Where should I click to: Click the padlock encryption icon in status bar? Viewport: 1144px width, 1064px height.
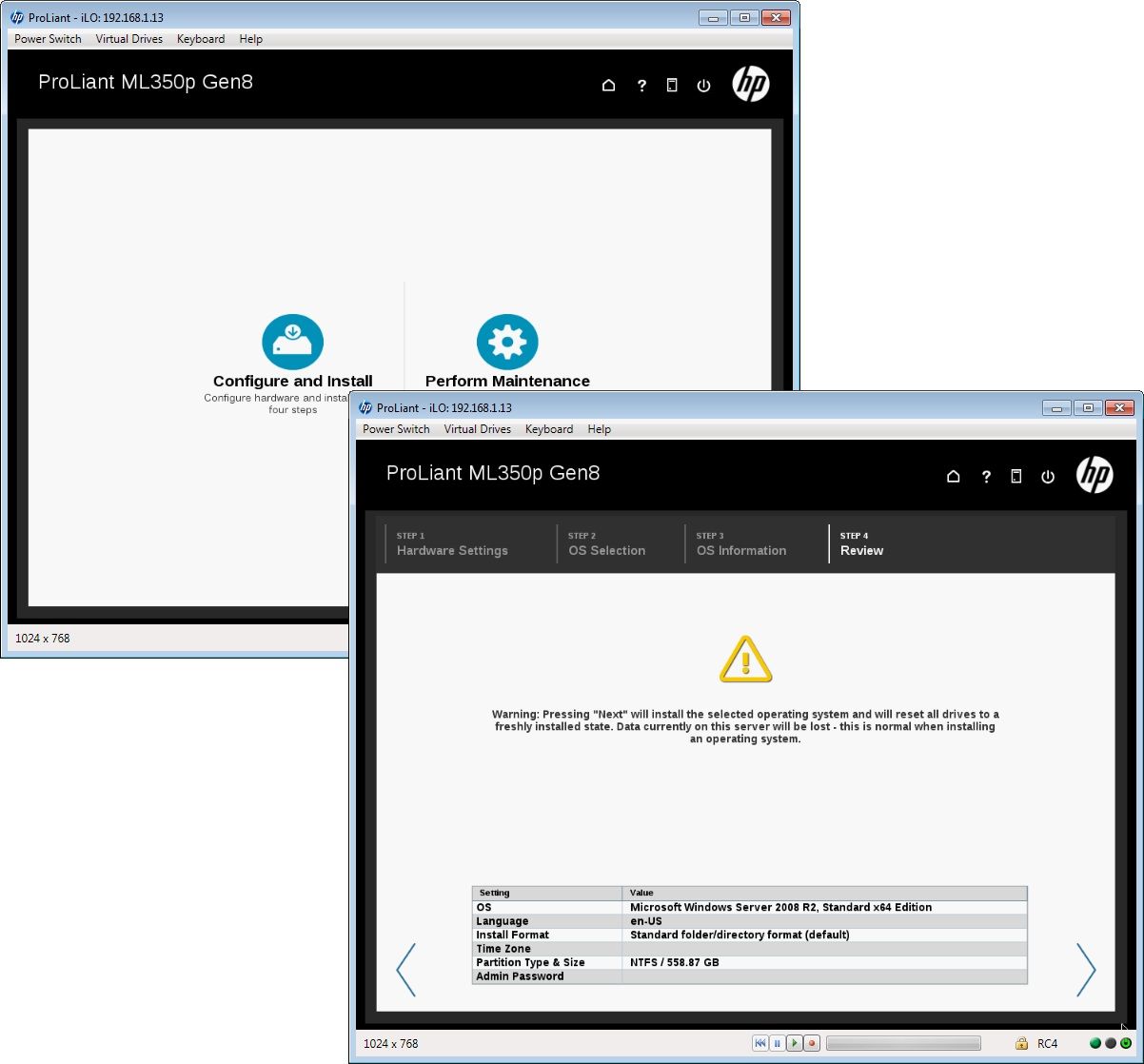point(1021,1043)
